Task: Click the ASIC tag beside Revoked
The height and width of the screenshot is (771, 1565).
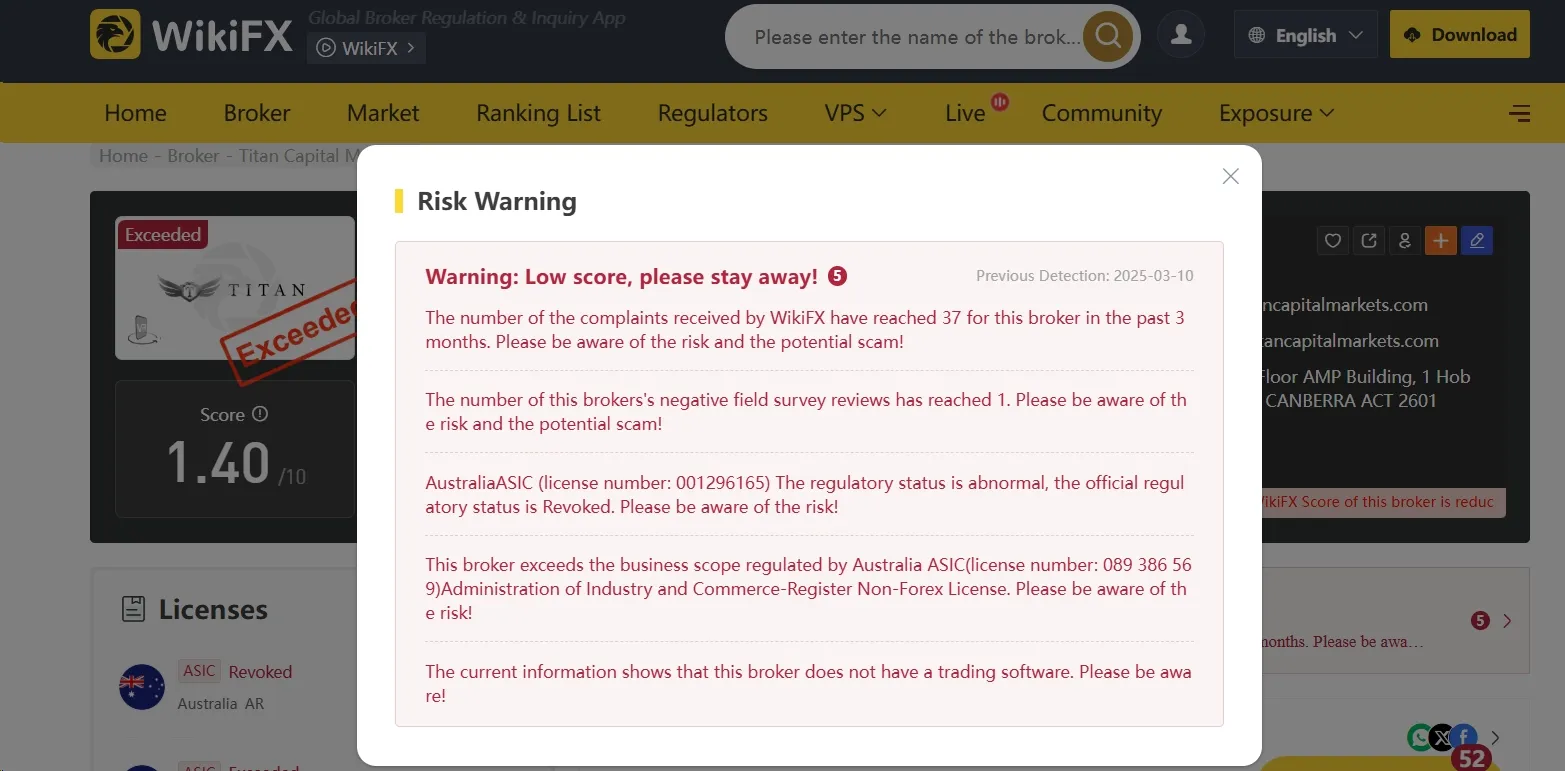Action: (199, 671)
